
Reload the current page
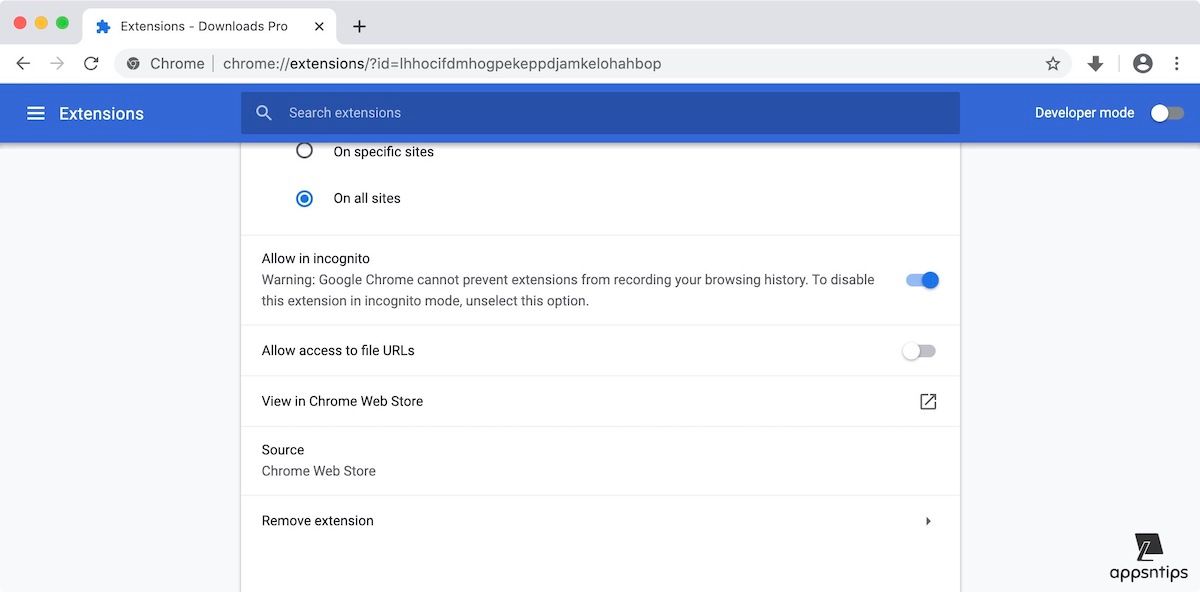[x=91, y=63]
